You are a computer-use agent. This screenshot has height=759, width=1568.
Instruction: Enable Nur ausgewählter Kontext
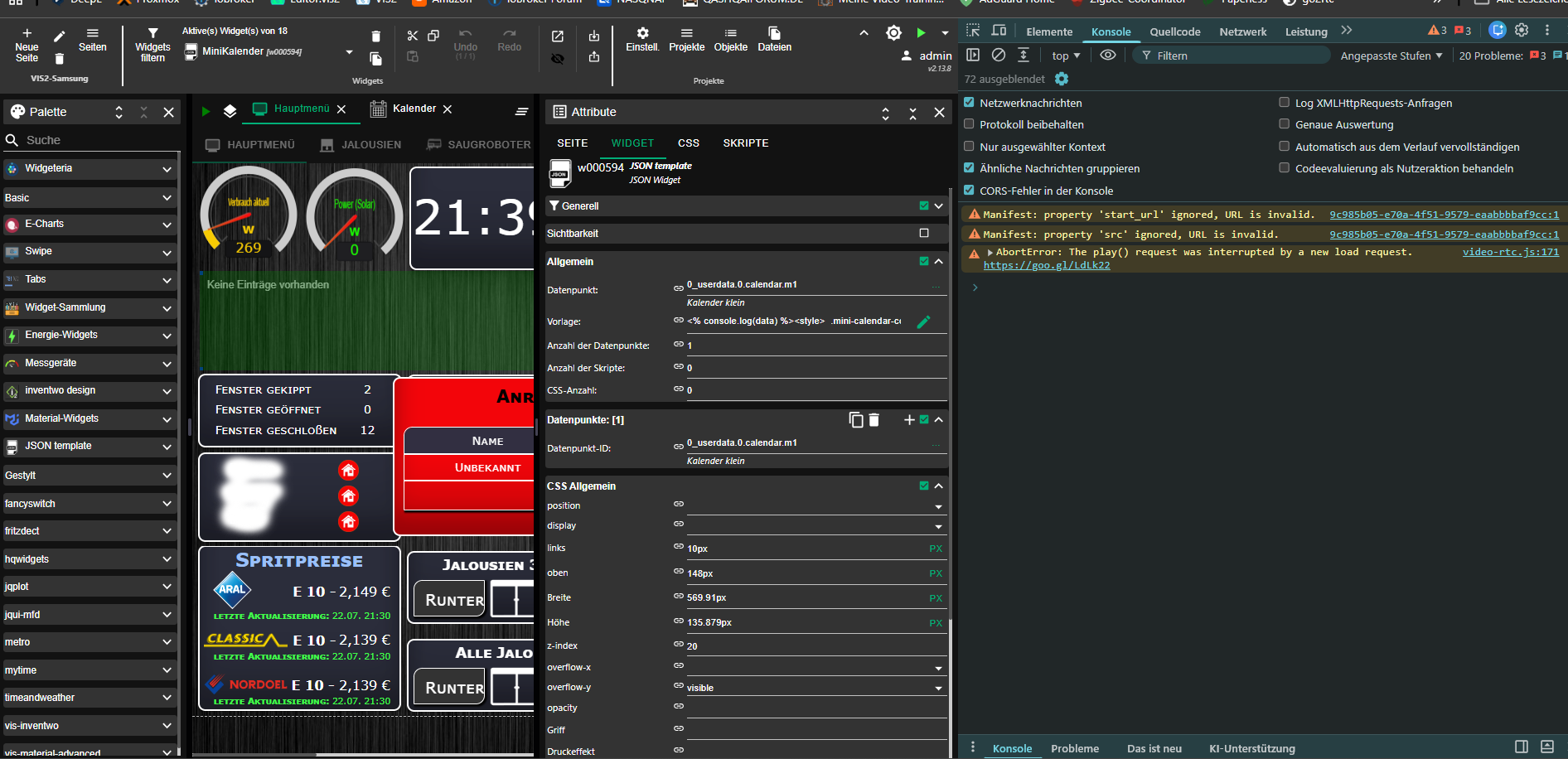(969, 146)
